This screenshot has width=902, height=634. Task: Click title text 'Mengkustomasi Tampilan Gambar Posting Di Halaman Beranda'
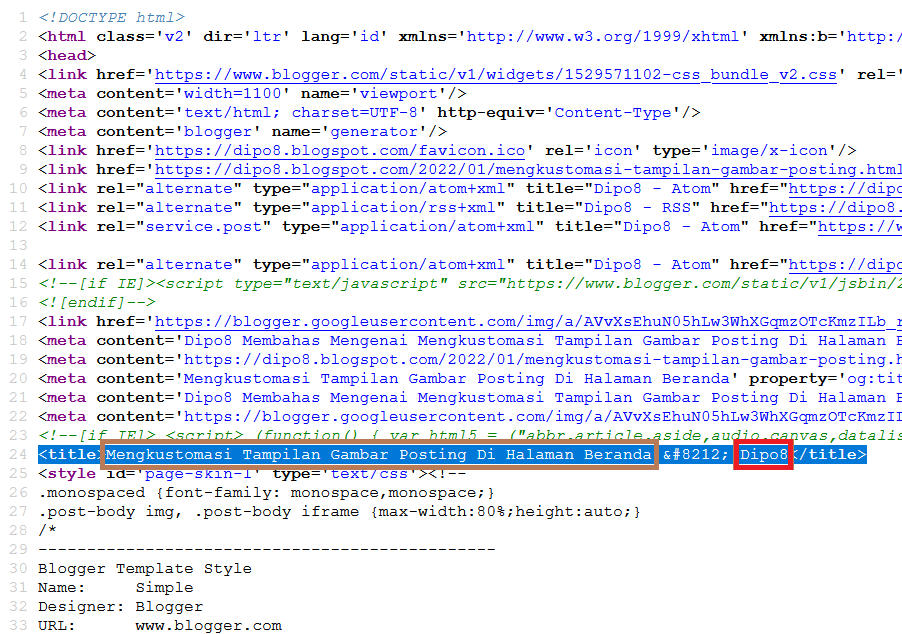379,455
